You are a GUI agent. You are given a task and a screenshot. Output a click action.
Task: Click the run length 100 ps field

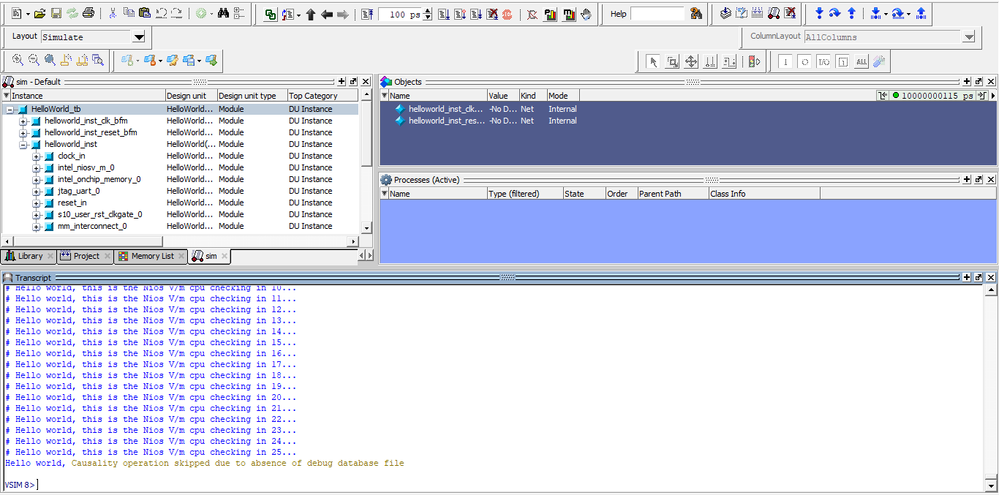point(400,13)
